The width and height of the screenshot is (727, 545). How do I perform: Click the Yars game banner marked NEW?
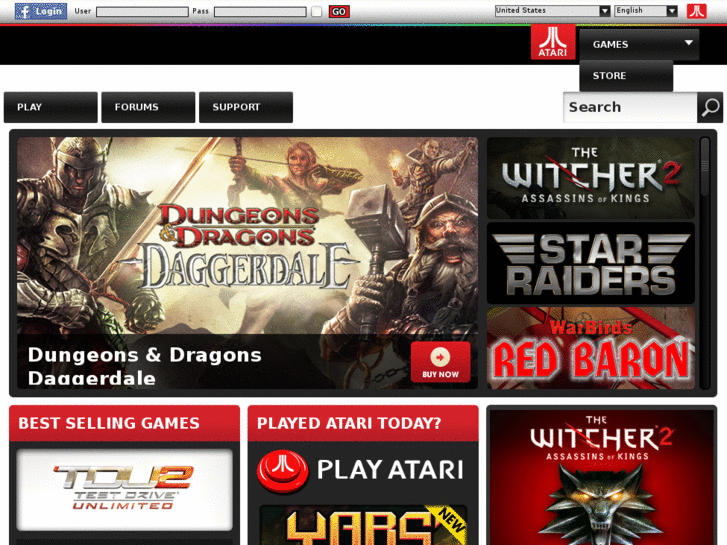pos(363,525)
